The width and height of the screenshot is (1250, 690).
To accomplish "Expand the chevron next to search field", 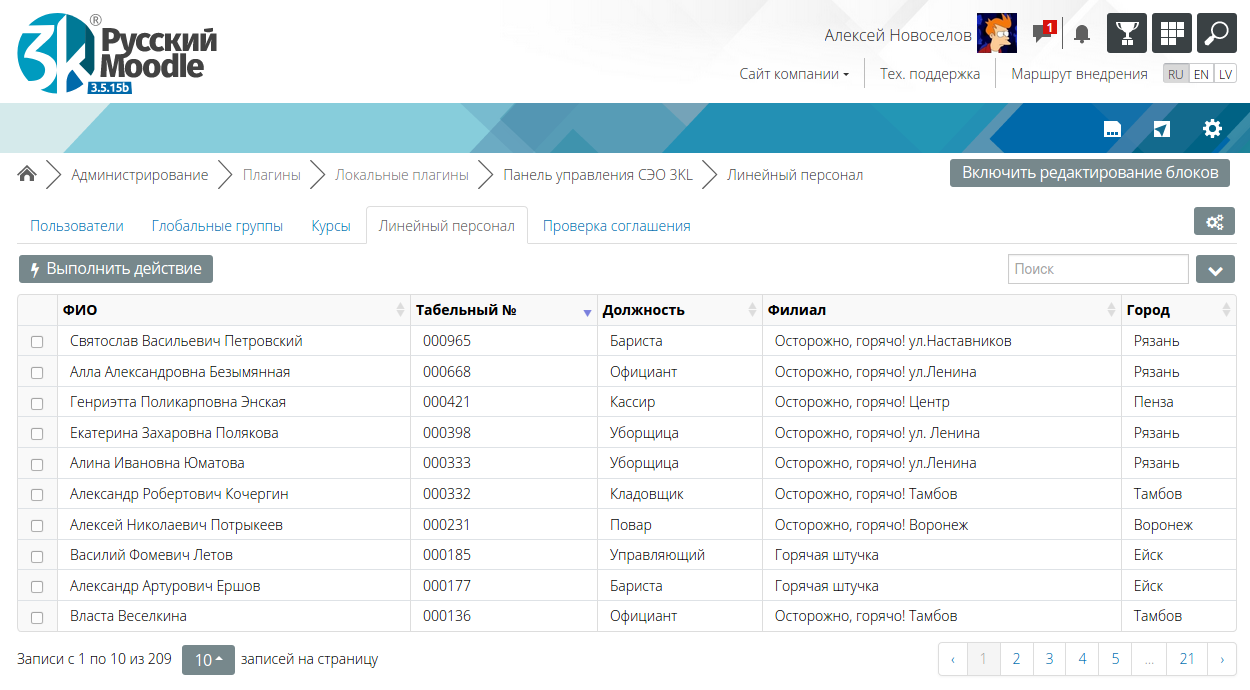I will click(x=1215, y=269).
